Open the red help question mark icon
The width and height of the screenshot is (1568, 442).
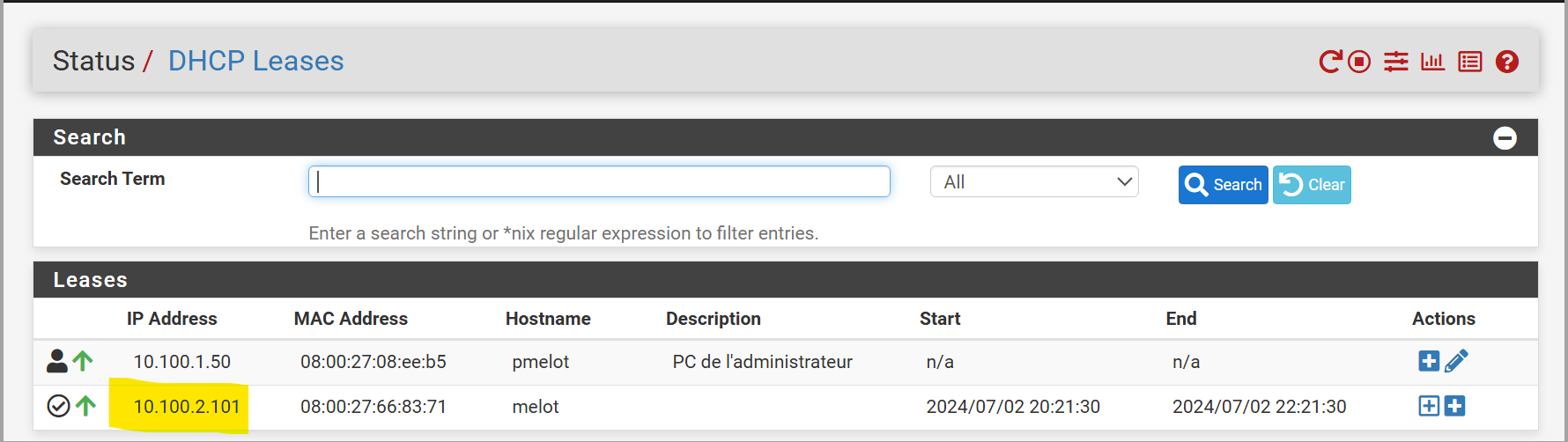[x=1507, y=62]
